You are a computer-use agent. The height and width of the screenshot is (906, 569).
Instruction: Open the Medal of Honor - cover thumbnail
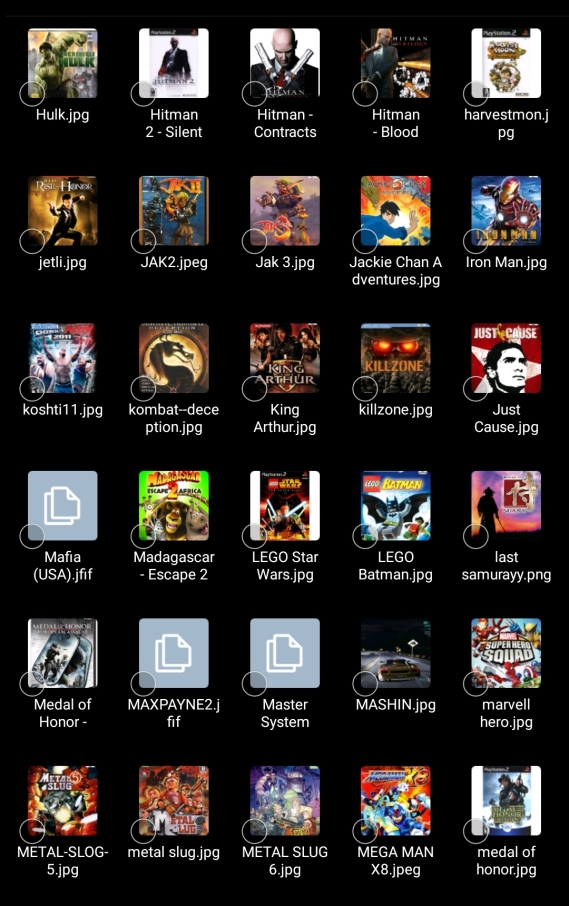pyautogui.click(x=62, y=653)
